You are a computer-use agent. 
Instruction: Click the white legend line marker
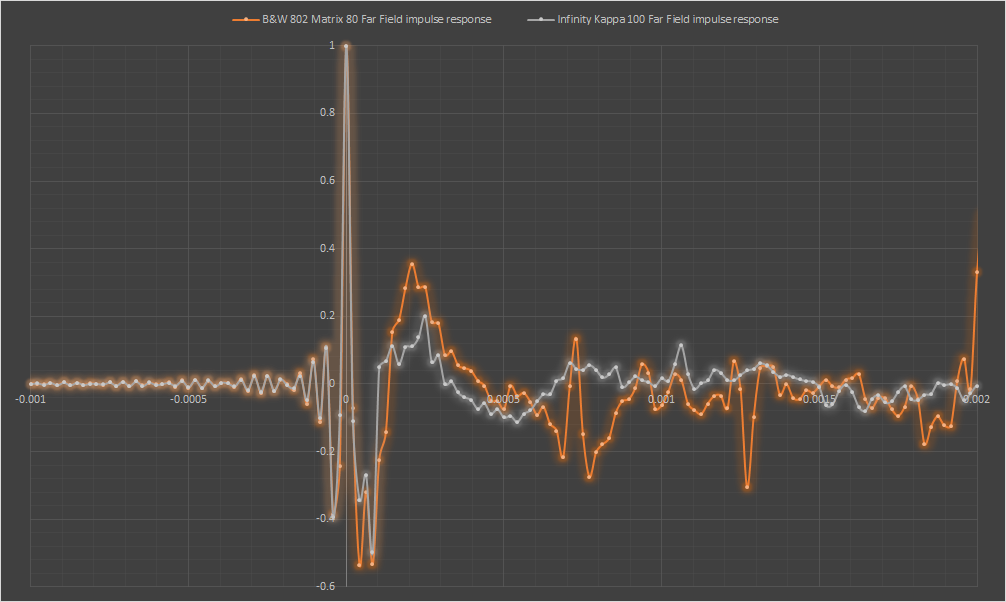pos(541,20)
